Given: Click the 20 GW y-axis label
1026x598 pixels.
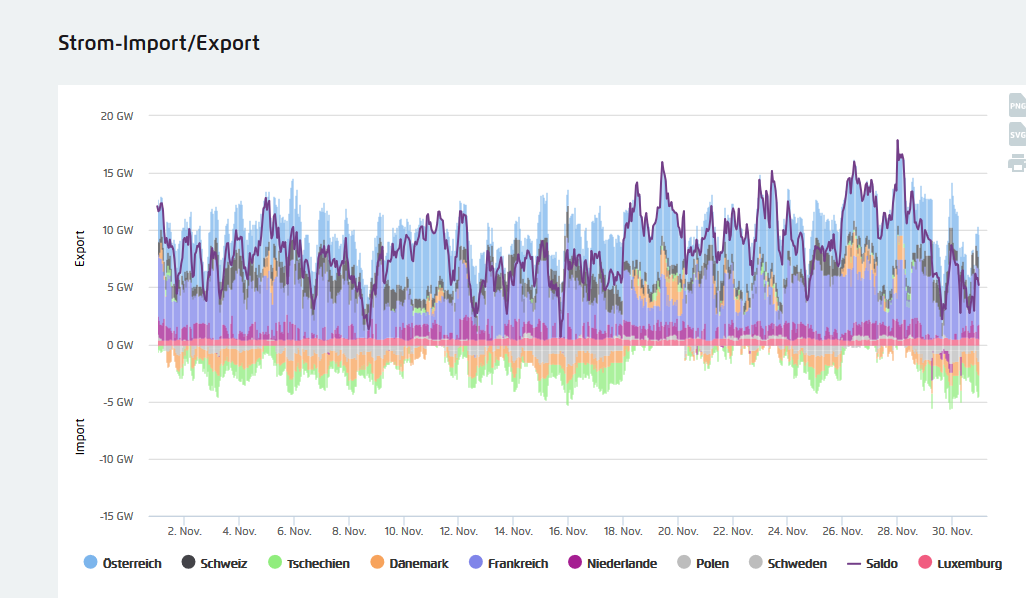Looking at the screenshot, I should click(117, 116).
